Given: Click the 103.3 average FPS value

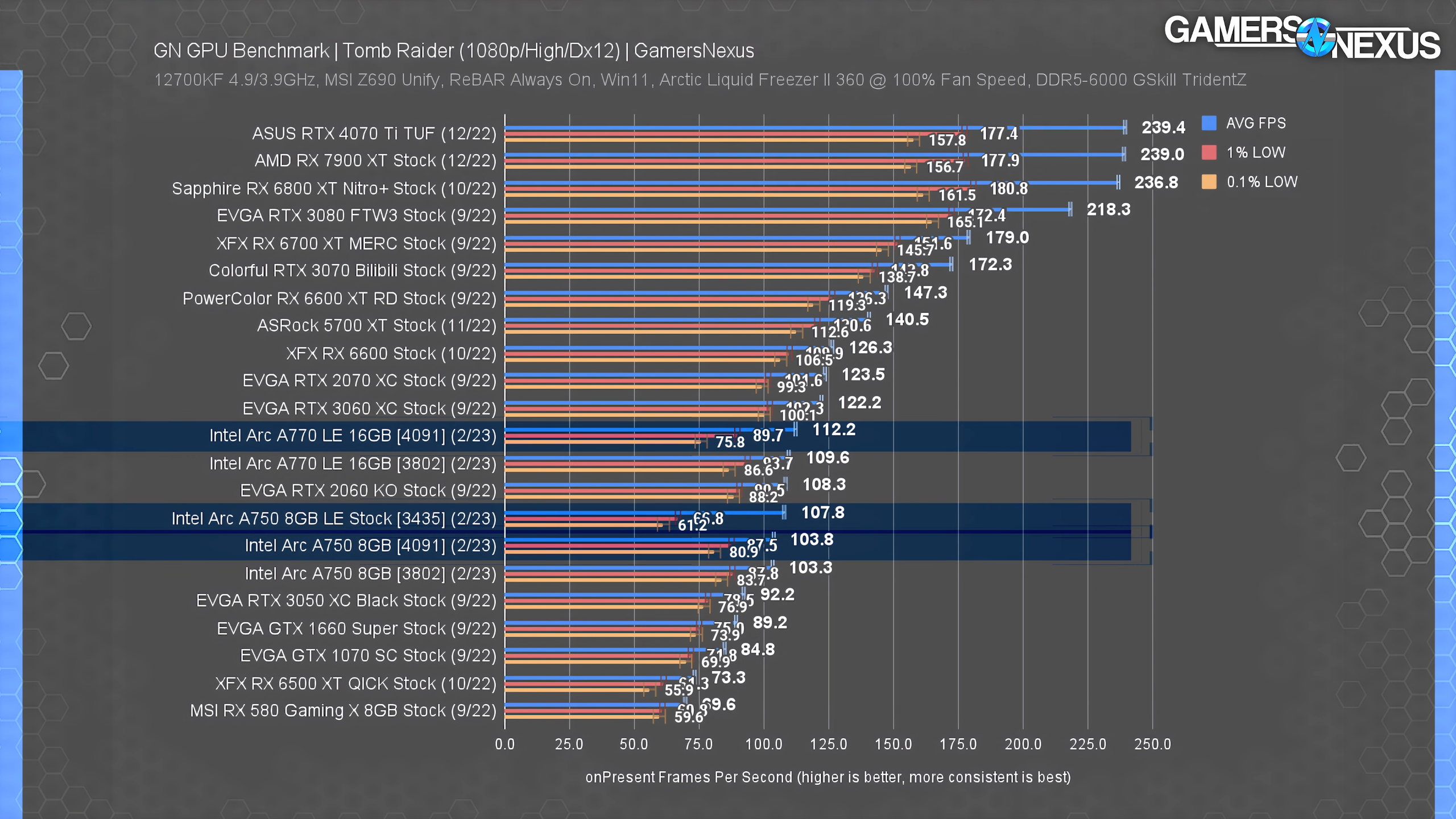Looking at the screenshot, I should click(810, 568).
